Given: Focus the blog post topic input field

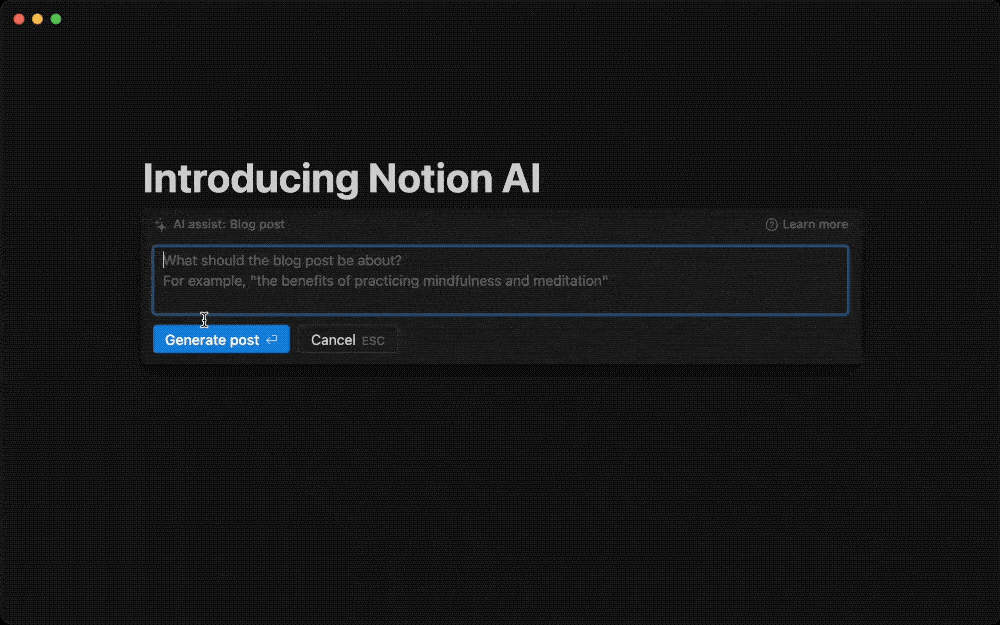Looking at the screenshot, I should [x=501, y=280].
